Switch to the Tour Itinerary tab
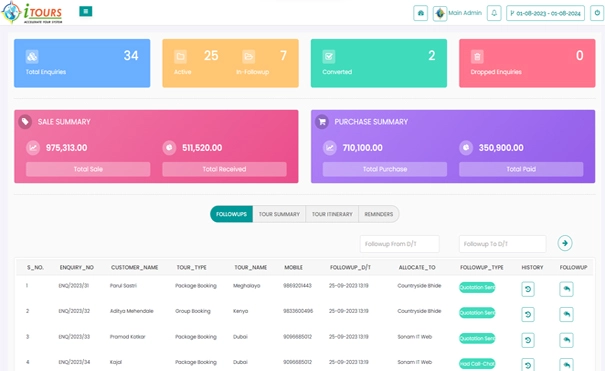This screenshot has height=371, width=605. (332, 214)
